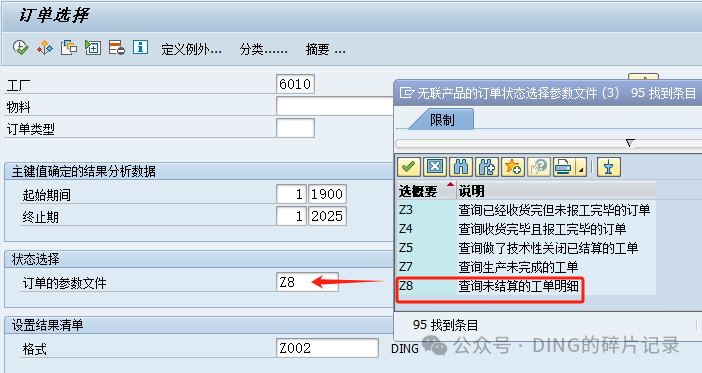This screenshot has height=373, width=702.
Task: Select row Z8 查询未结算的工单明细
Action: (x=526, y=286)
